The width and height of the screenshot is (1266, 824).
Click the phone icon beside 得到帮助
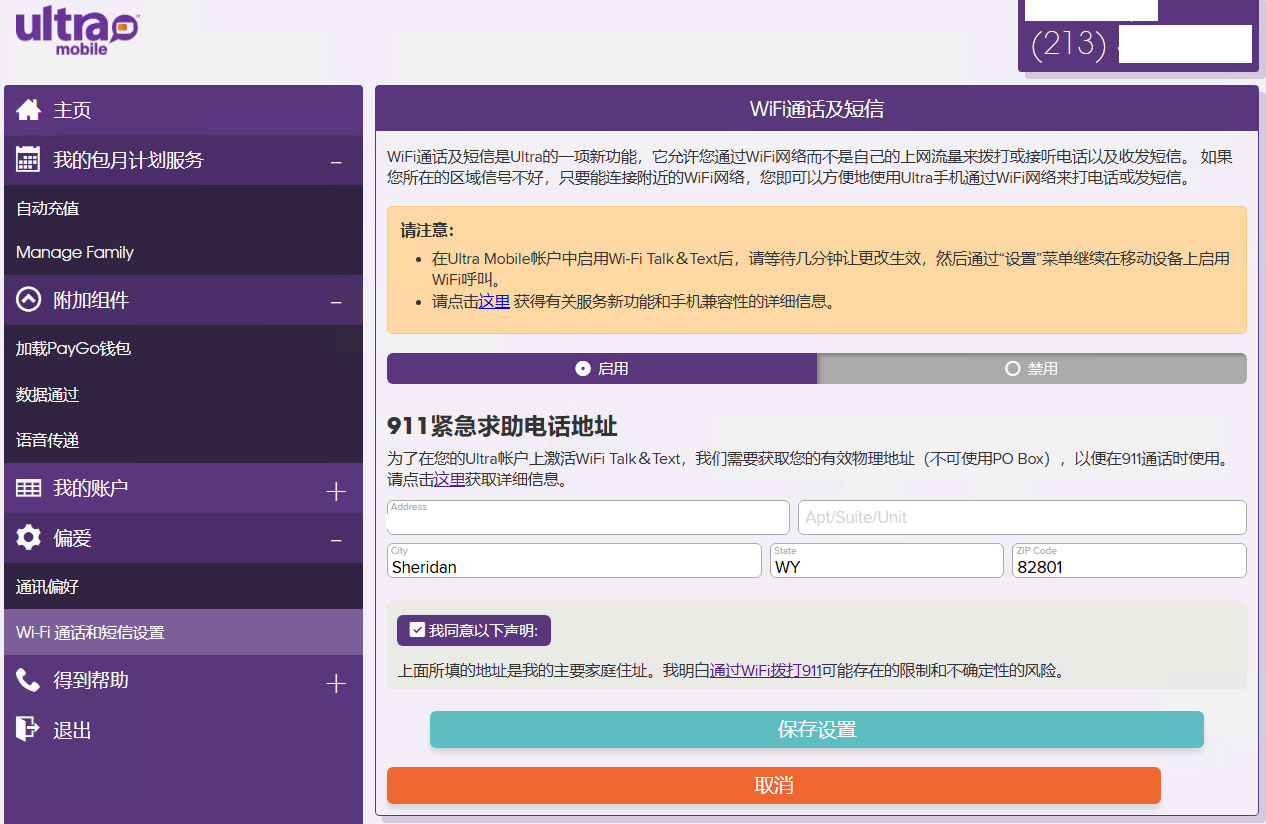click(29, 680)
